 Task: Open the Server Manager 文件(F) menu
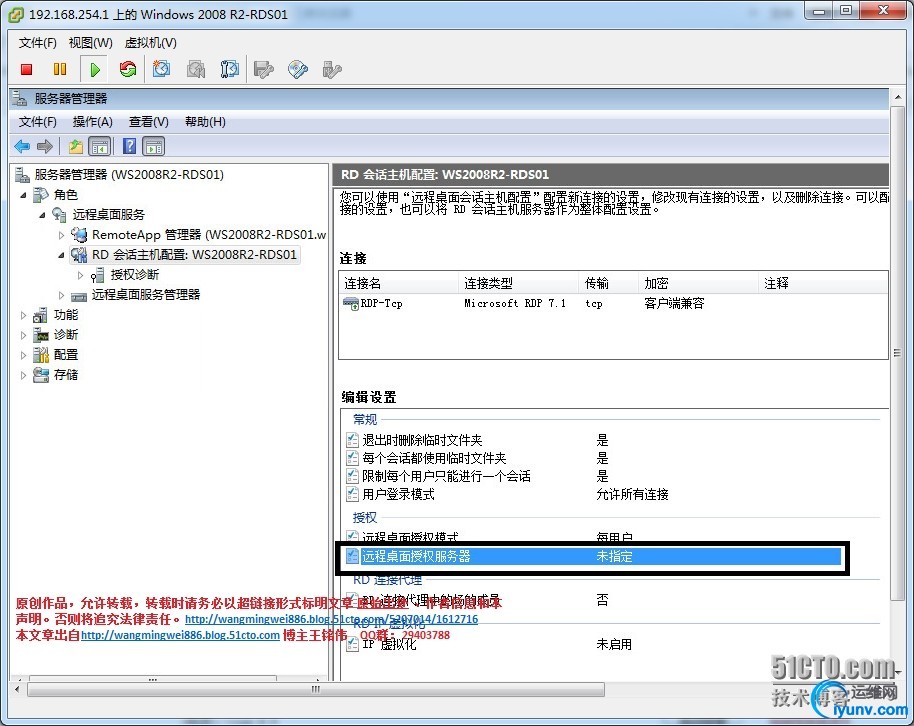37,121
